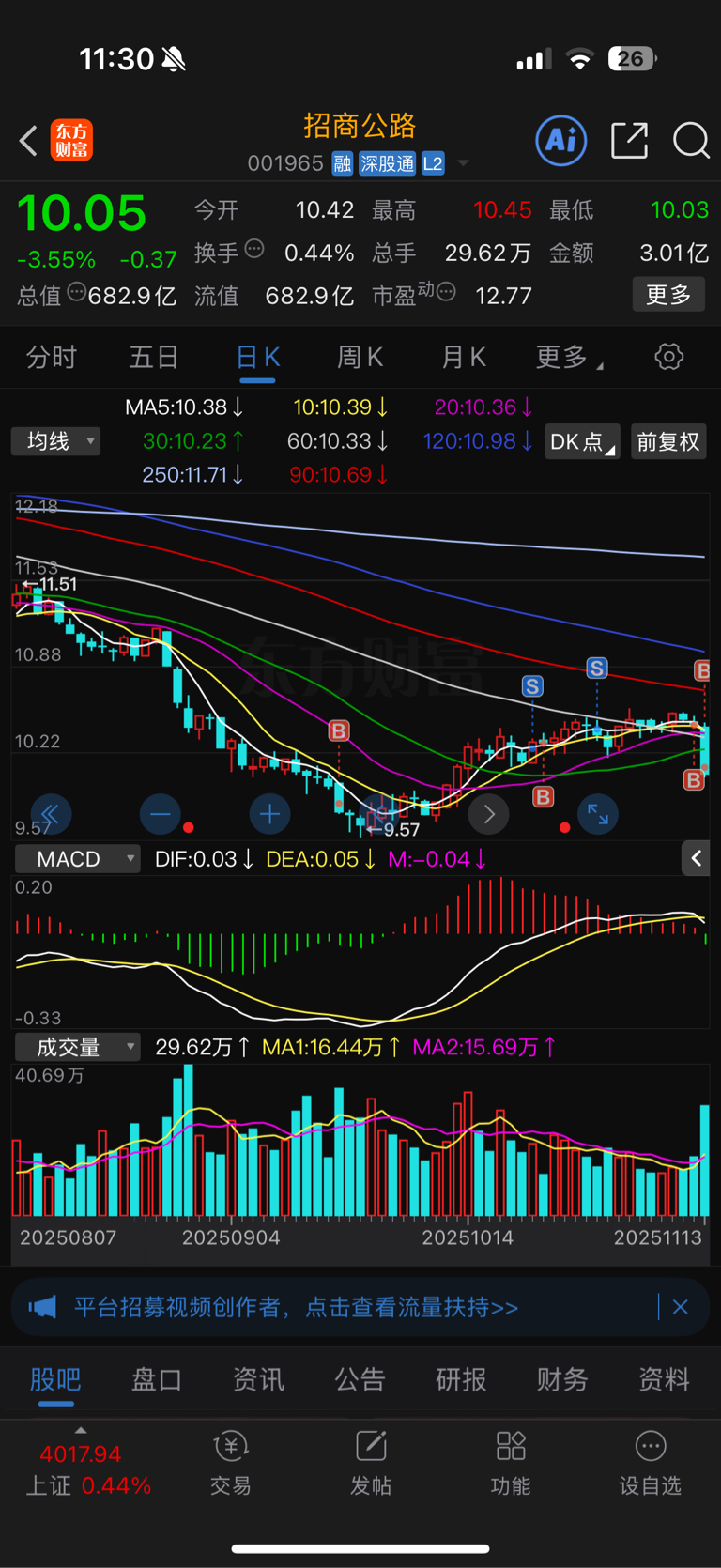Image resolution: width=721 pixels, height=1568 pixels.
Task: Tap the date label 20251014
Action: 468,1237
